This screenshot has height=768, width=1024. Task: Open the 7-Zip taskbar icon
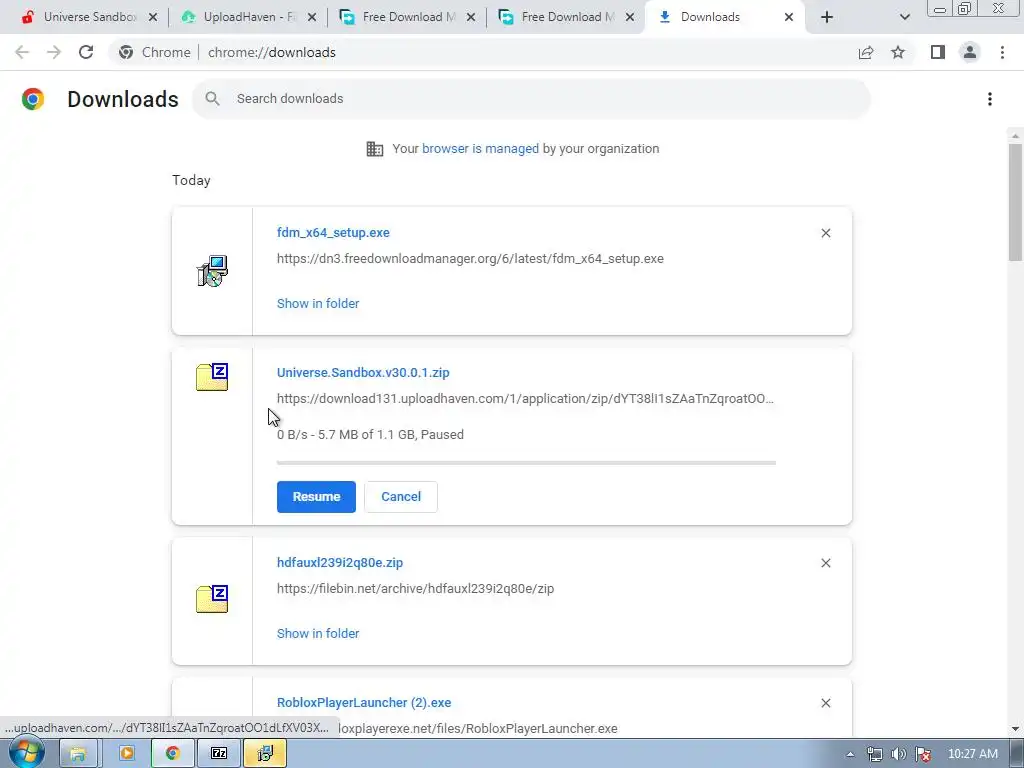pyautogui.click(x=219, y=754)
